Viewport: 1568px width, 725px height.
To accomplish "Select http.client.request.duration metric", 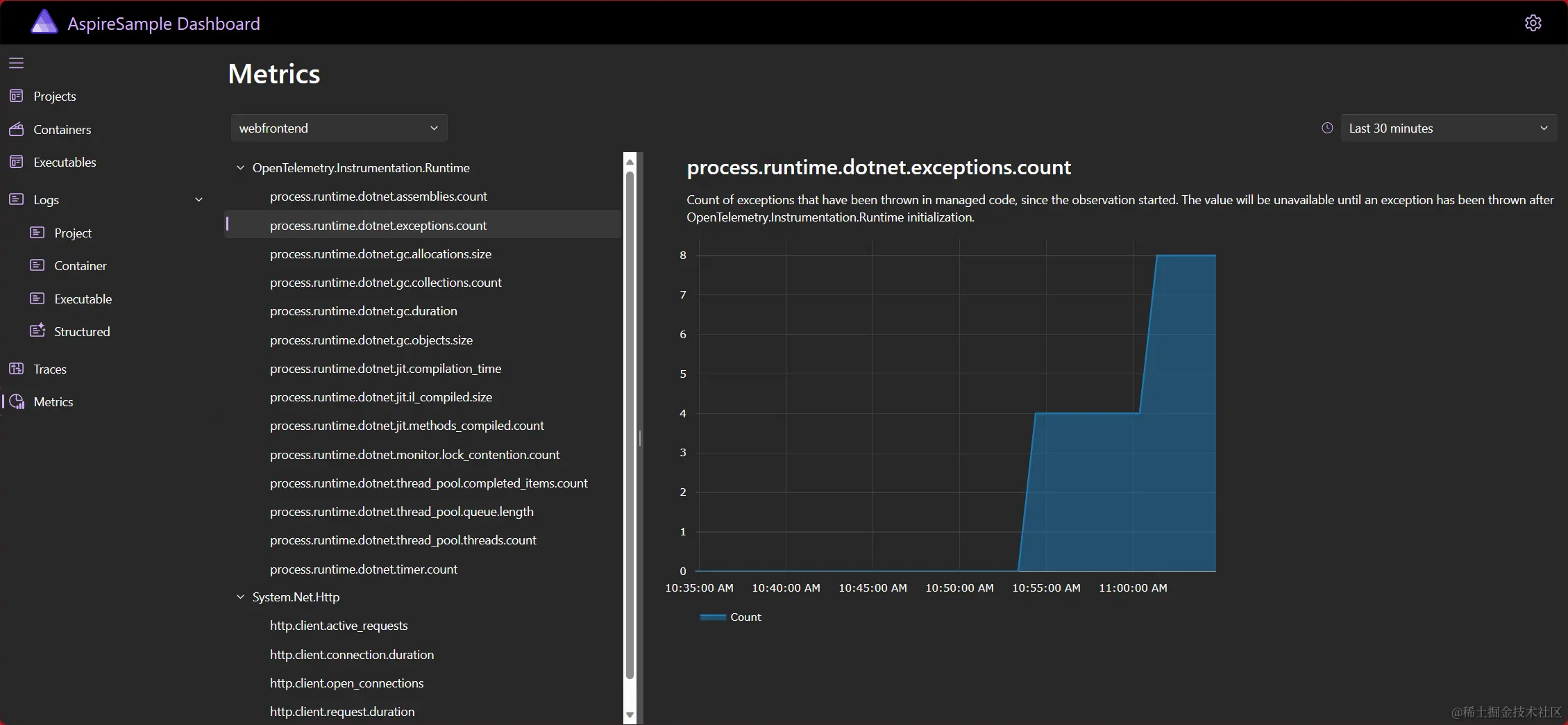I will [342, 711].
